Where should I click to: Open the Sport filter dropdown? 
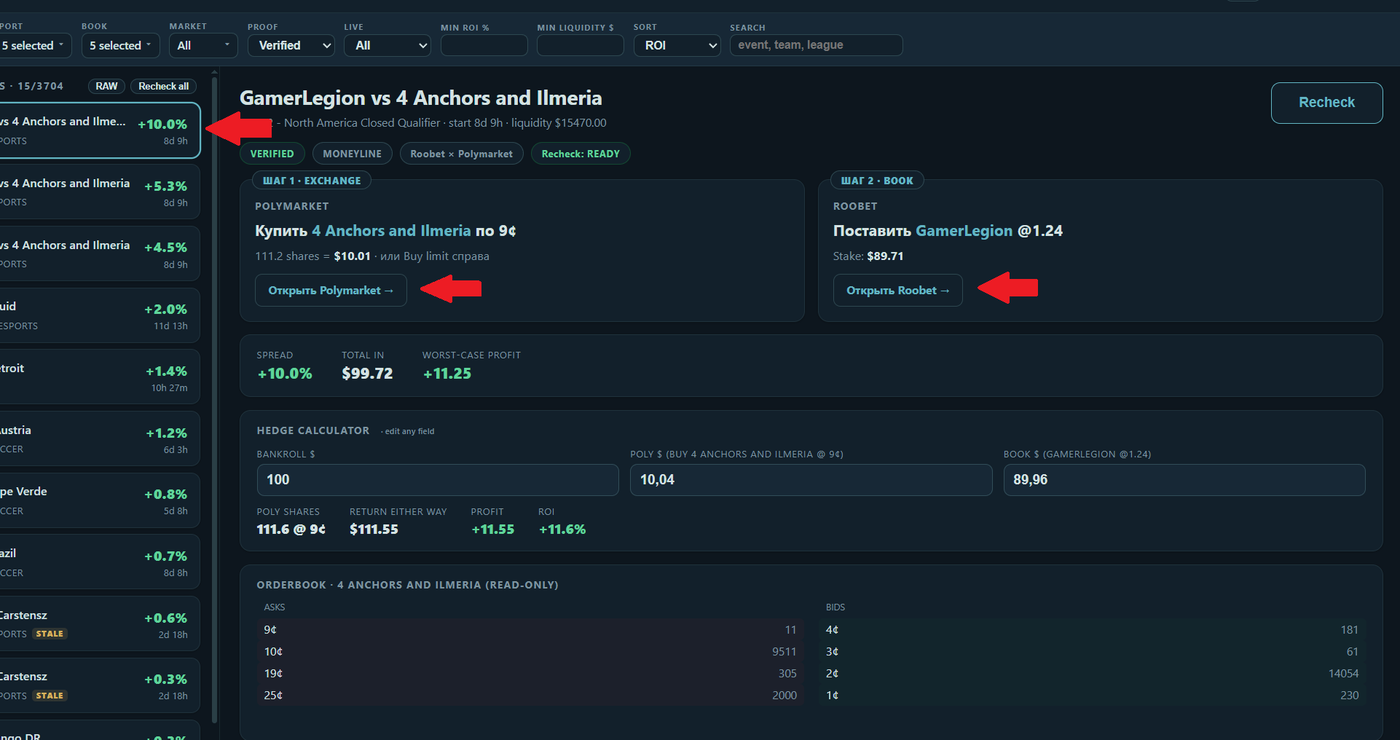(x=35, y=45)
